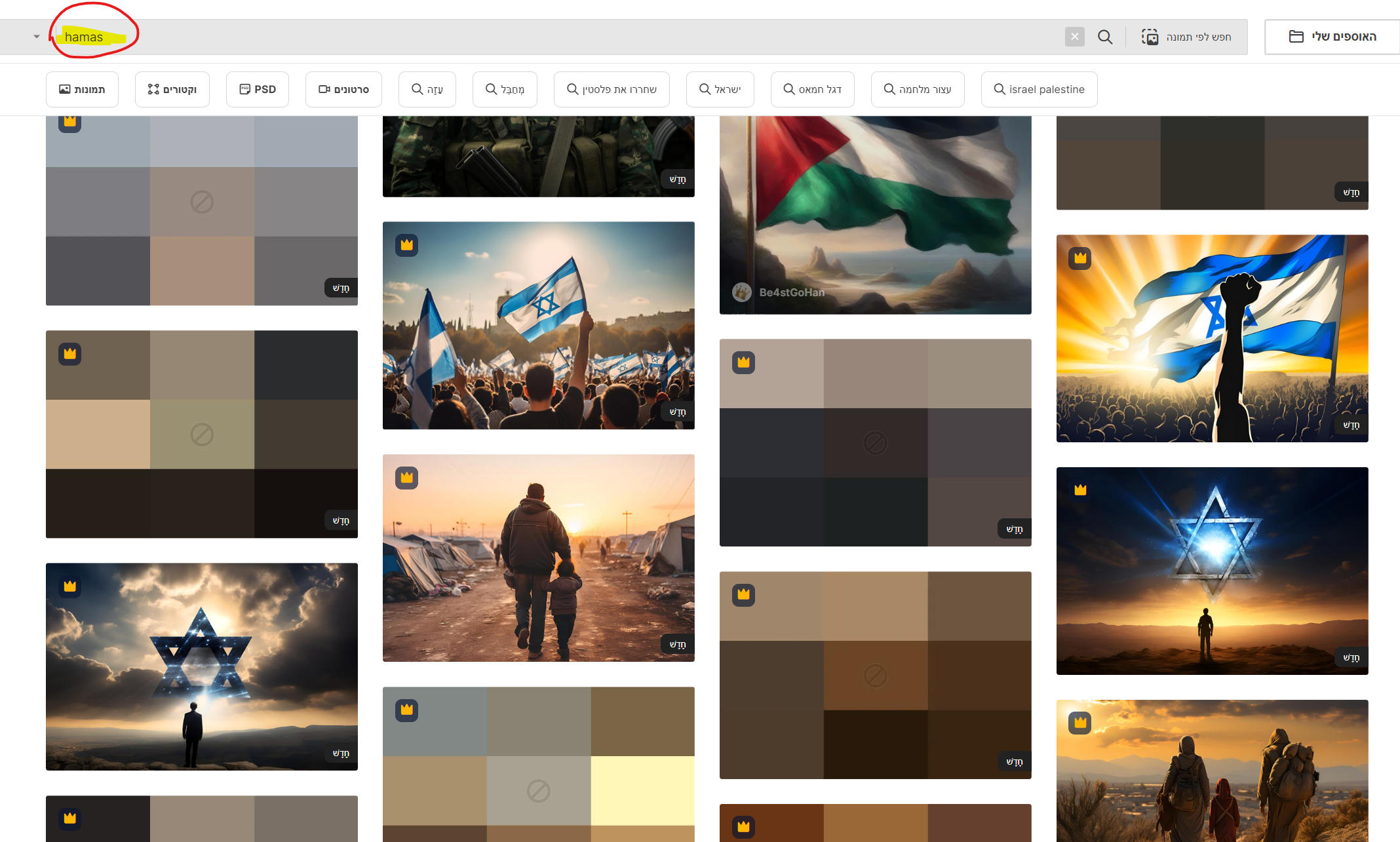
Task: Open the father and child refugee camp image
Action: [x=538, y=557]
